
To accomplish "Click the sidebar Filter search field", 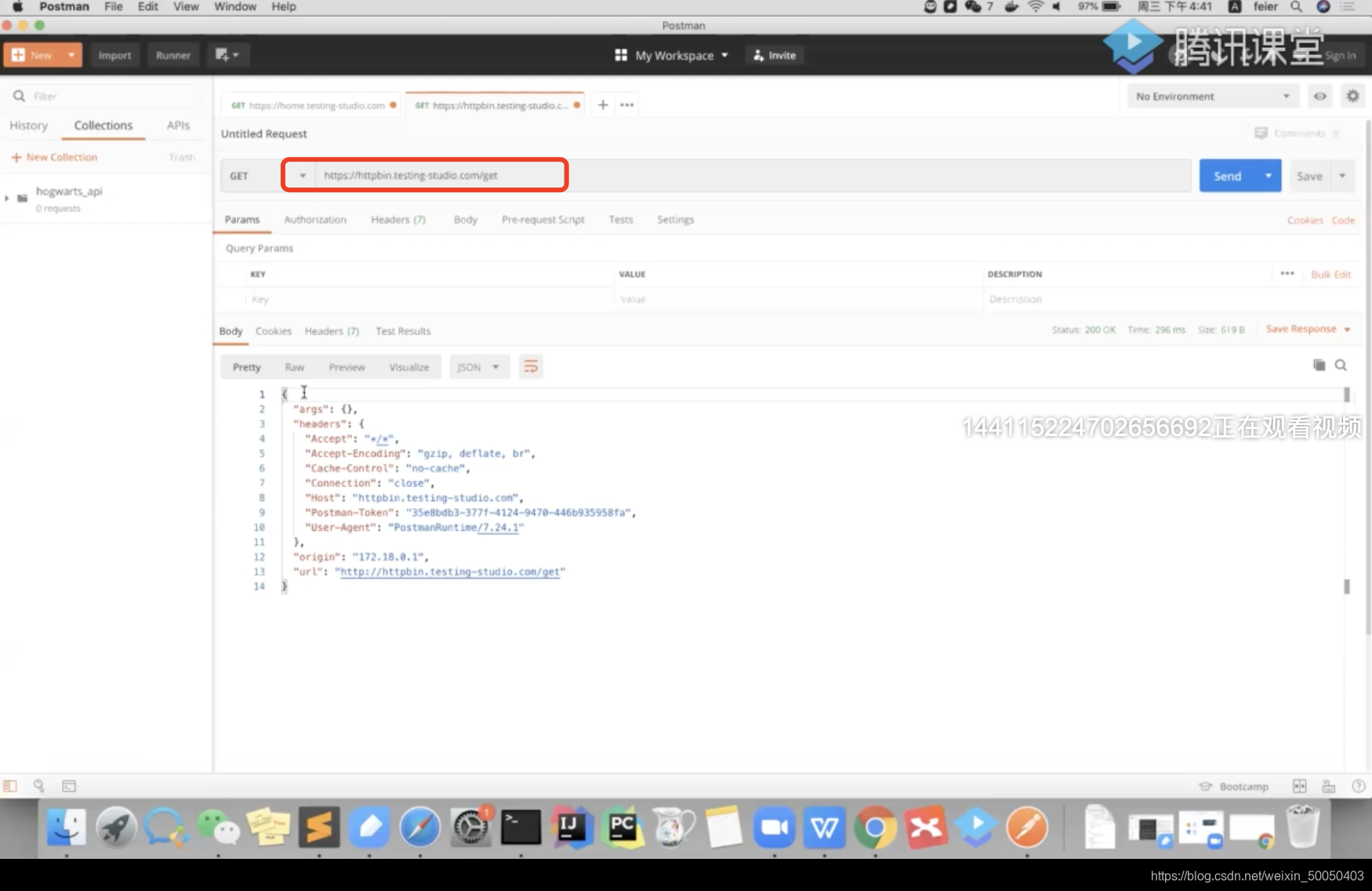I will pos(106,96).
